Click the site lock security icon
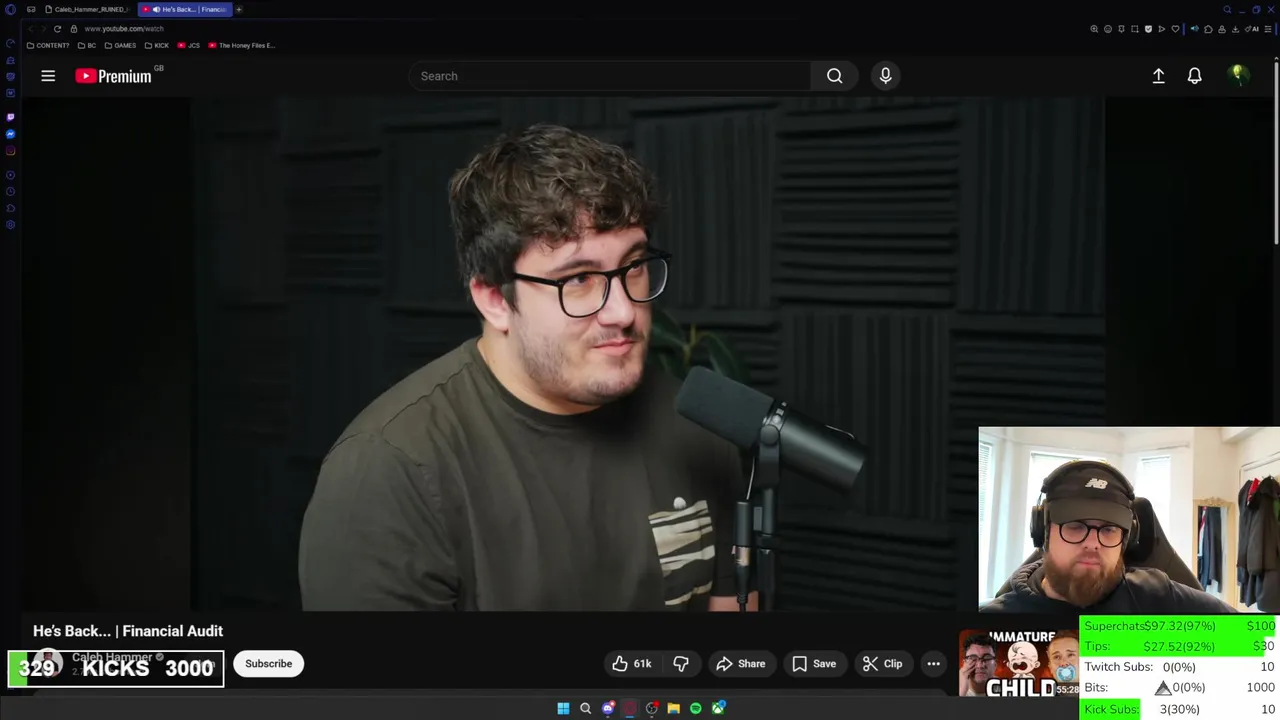Screen dimensions: 1280x720 (x=74, y=29)
